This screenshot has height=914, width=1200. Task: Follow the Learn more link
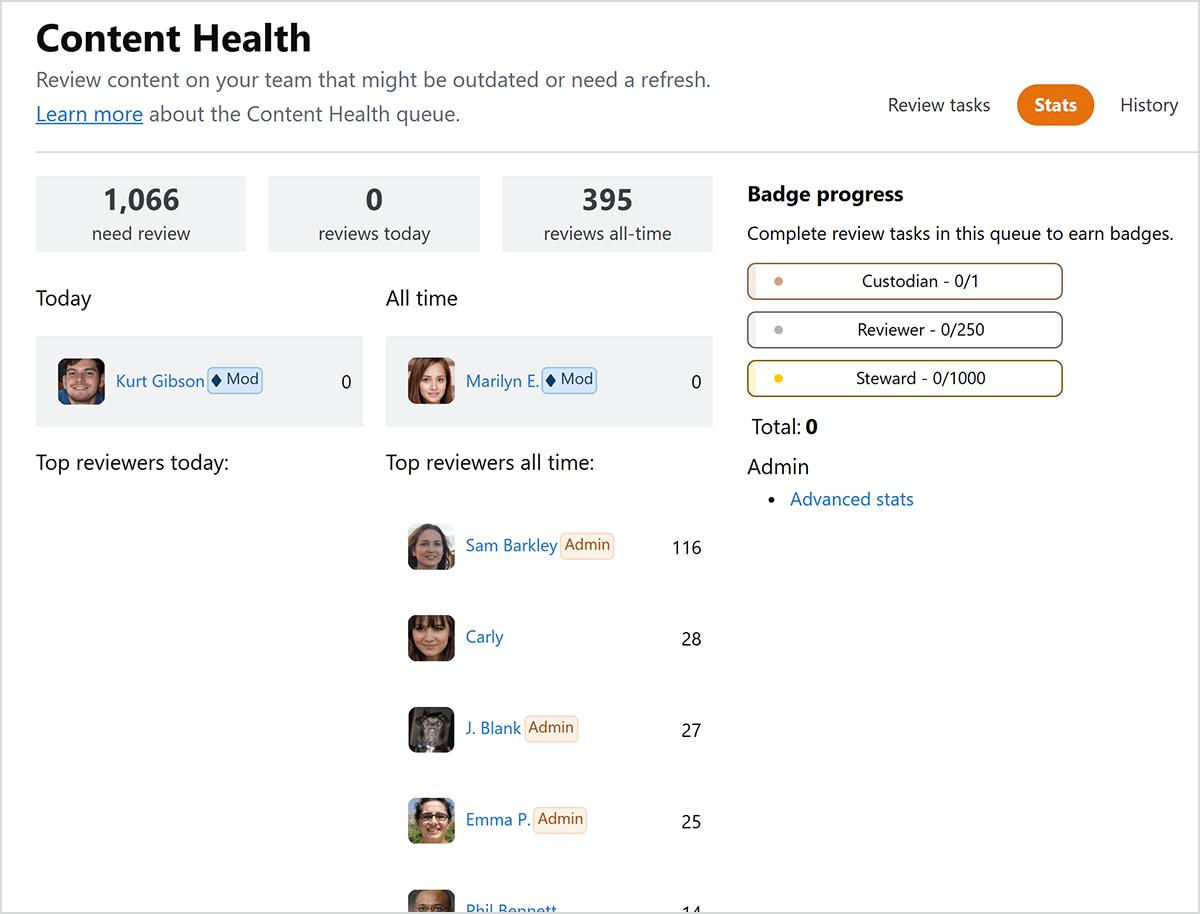(x=89, y=114)
